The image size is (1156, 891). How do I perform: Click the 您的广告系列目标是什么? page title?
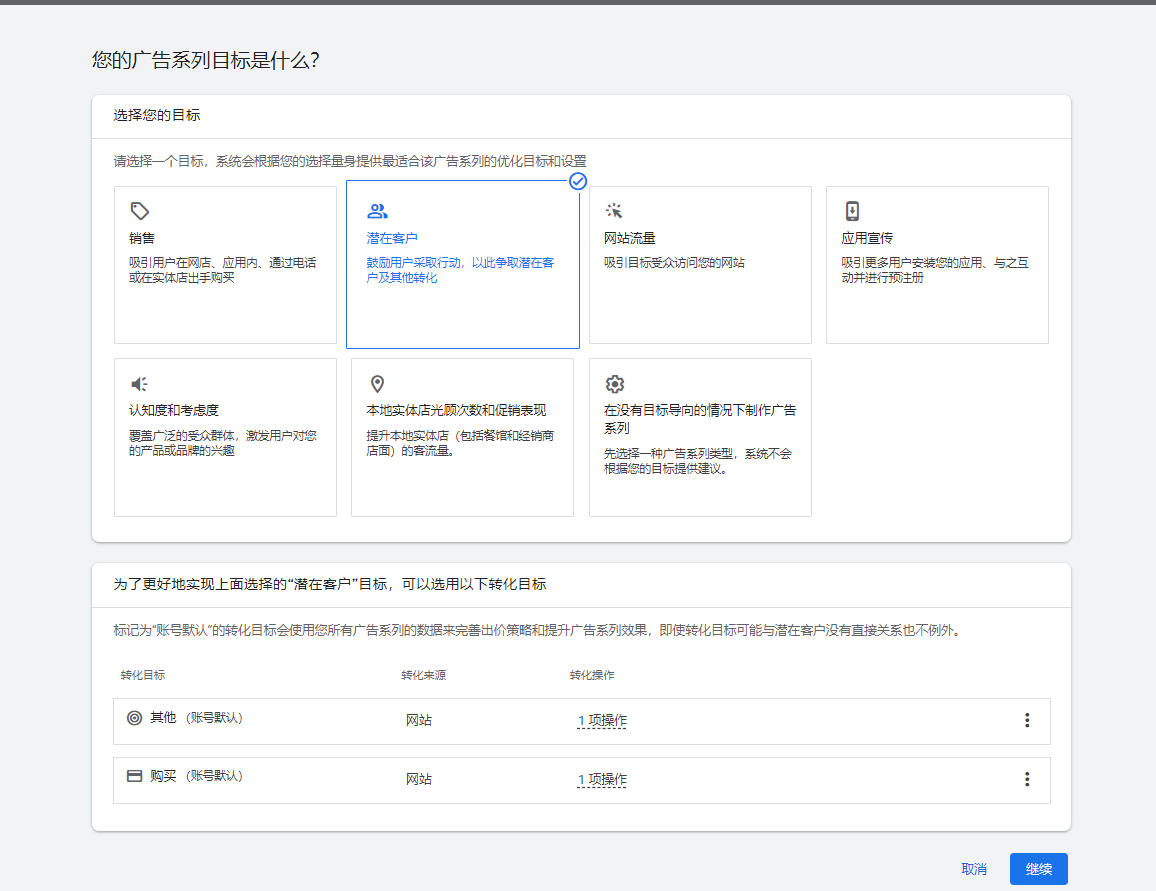[206, 60]
